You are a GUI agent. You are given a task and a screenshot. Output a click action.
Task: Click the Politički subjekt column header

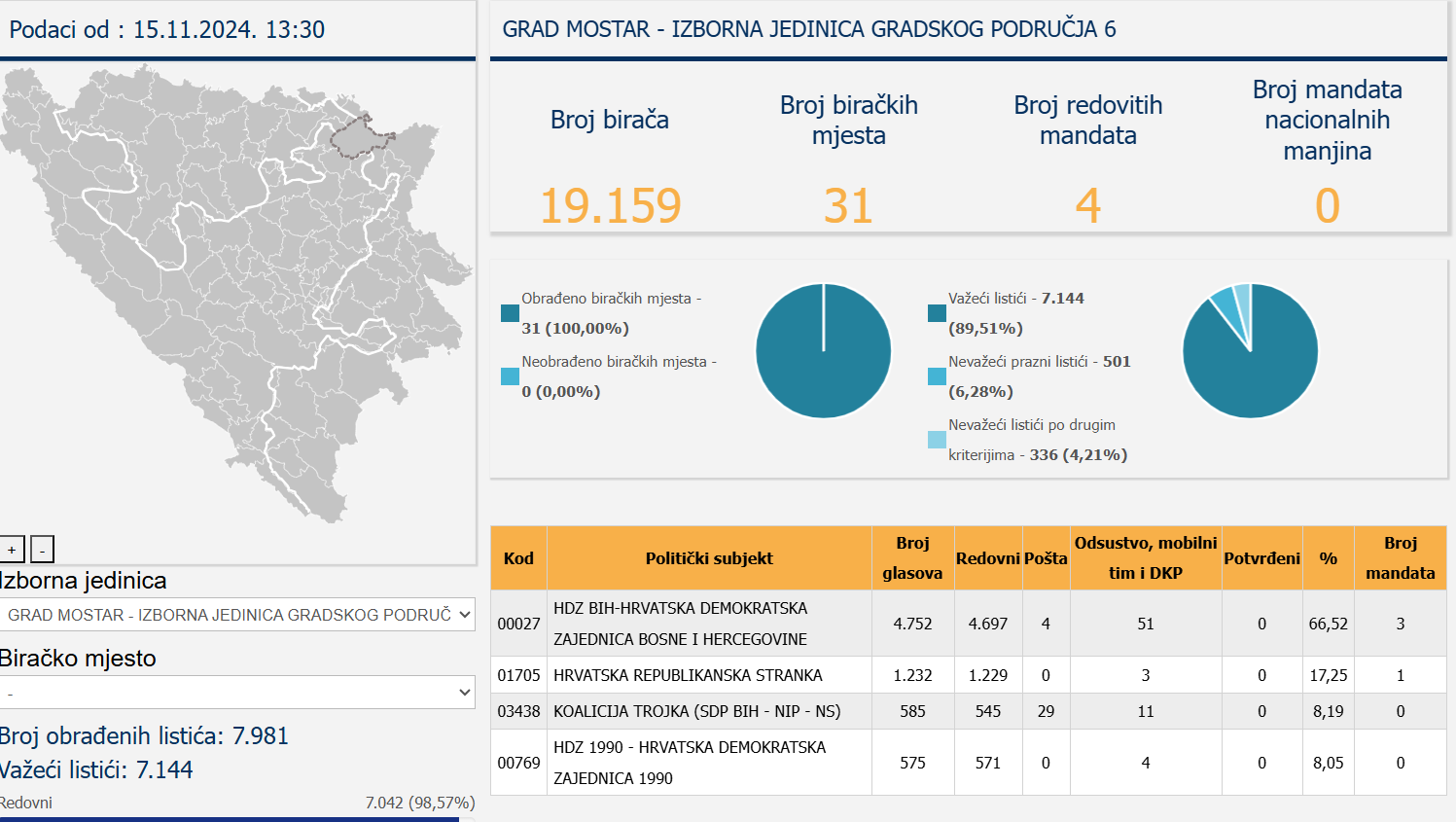coord(709,558)
